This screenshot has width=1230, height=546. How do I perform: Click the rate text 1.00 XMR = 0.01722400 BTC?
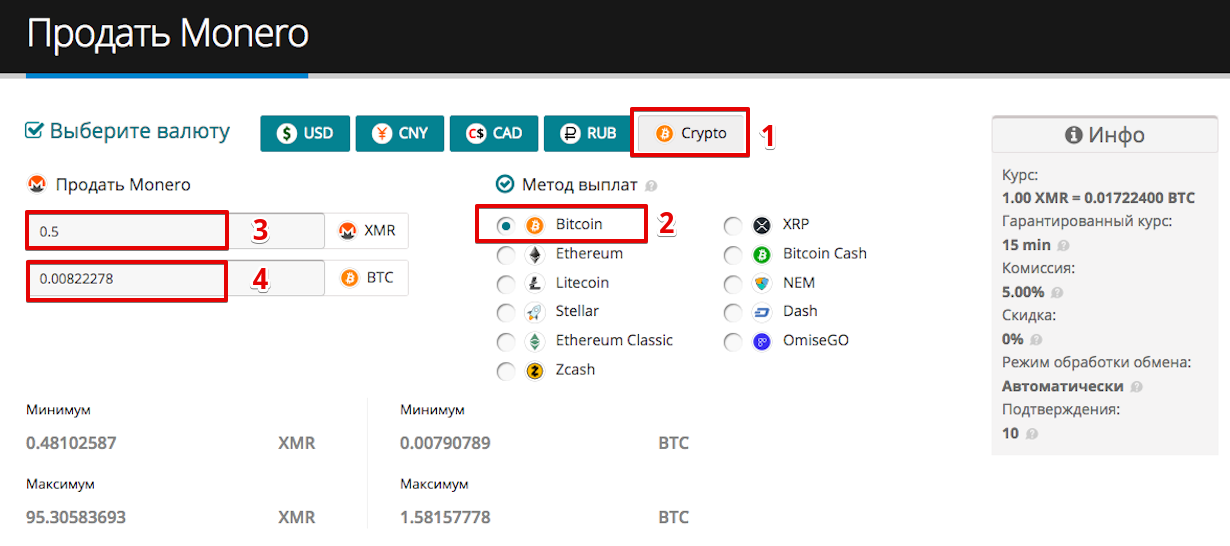(1099, 199)
